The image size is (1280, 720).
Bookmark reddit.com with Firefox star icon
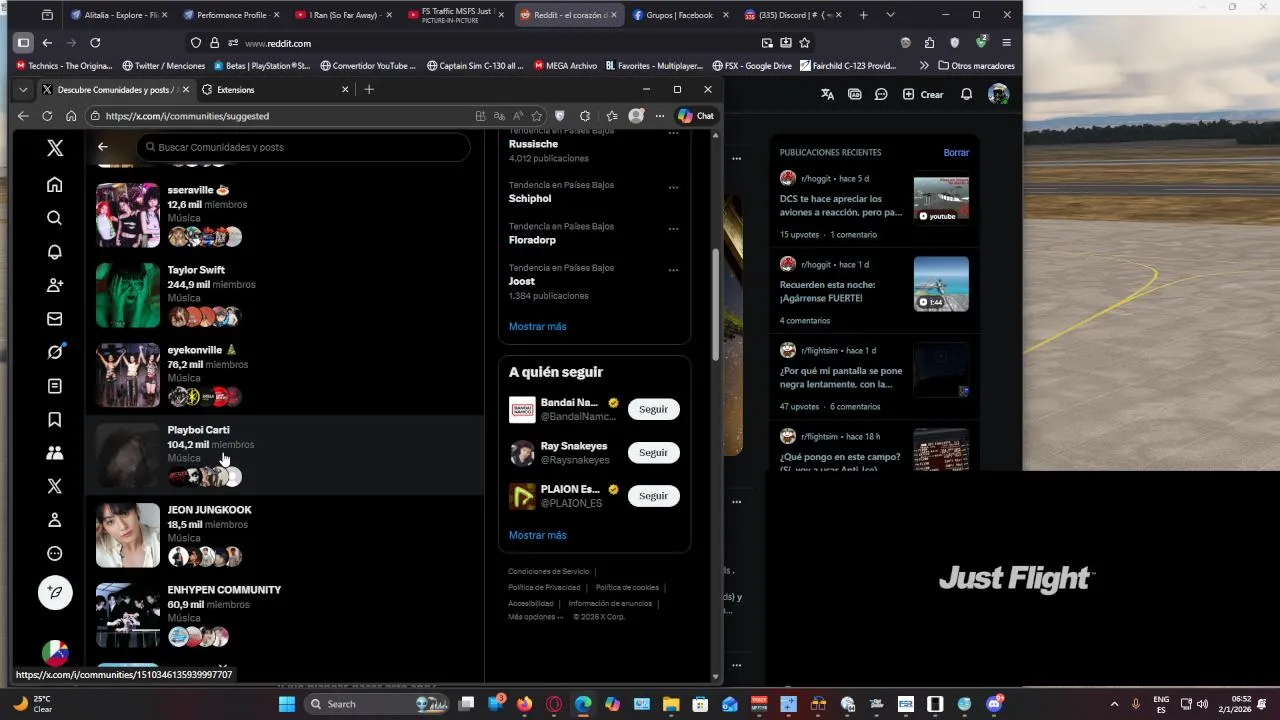805,43
